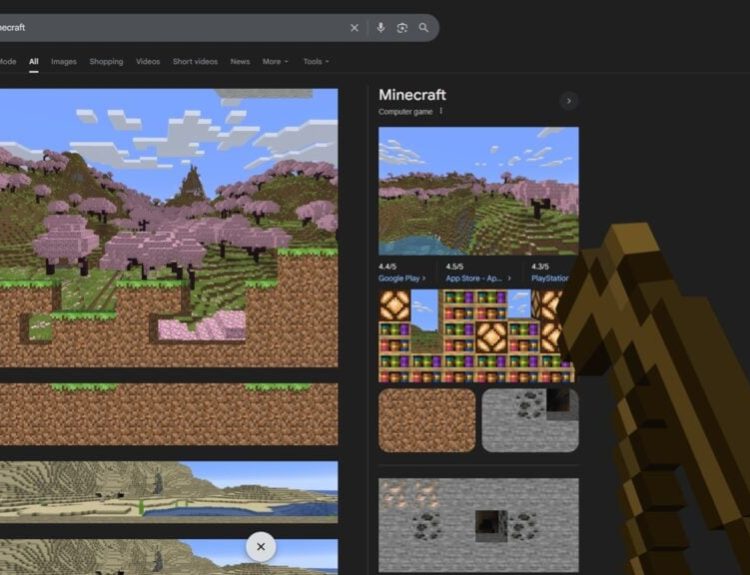Click the rounded stone with coal ore tile

(530, 420)
